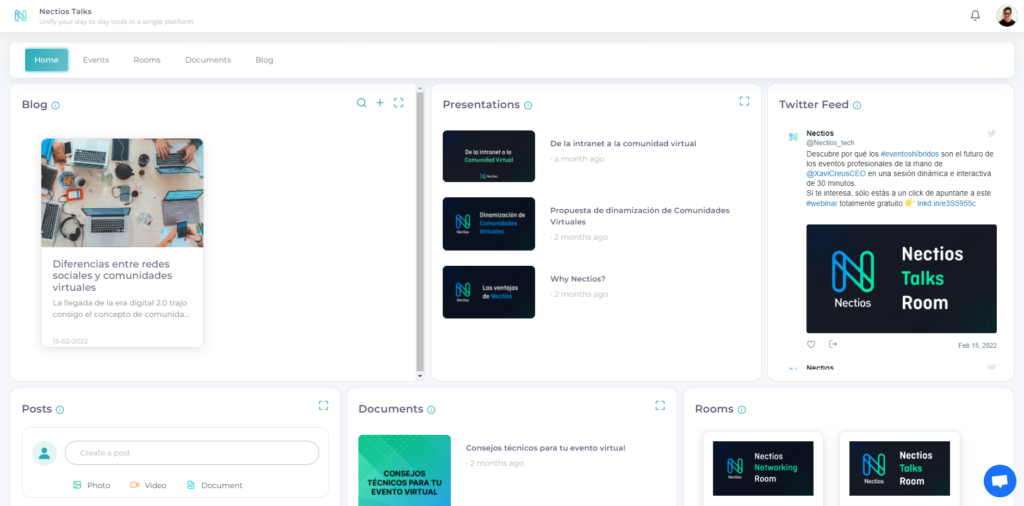Viewport: 1024px width, 506px height.
Task: Add a new blog with plus icon
Action: [380, 103]
